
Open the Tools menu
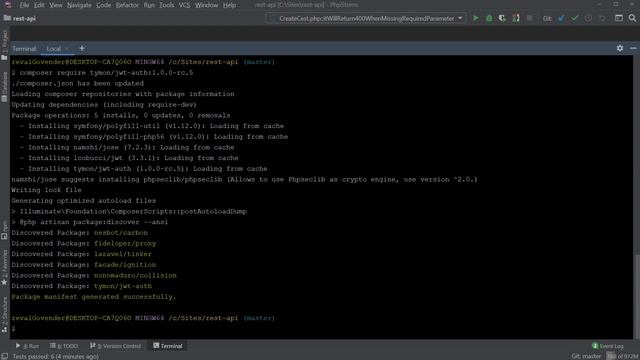(167, 5)
